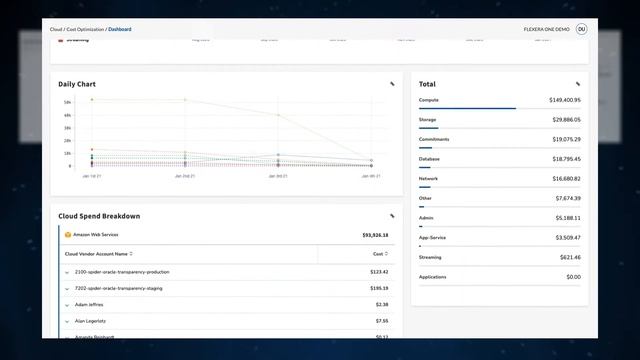Select the Applications label in Total

click(433, 277)
